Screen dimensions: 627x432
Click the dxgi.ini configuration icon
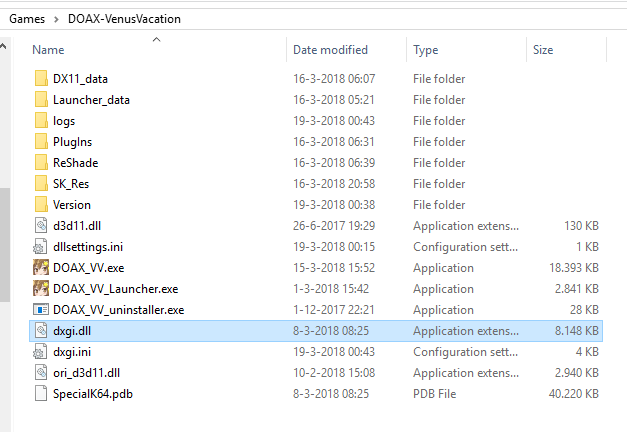(x=41, y=352)
